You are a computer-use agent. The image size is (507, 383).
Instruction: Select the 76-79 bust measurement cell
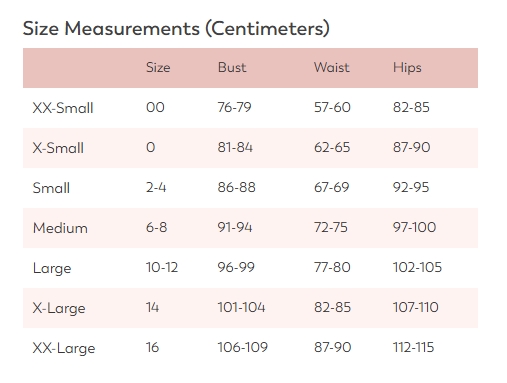[234, 107]
